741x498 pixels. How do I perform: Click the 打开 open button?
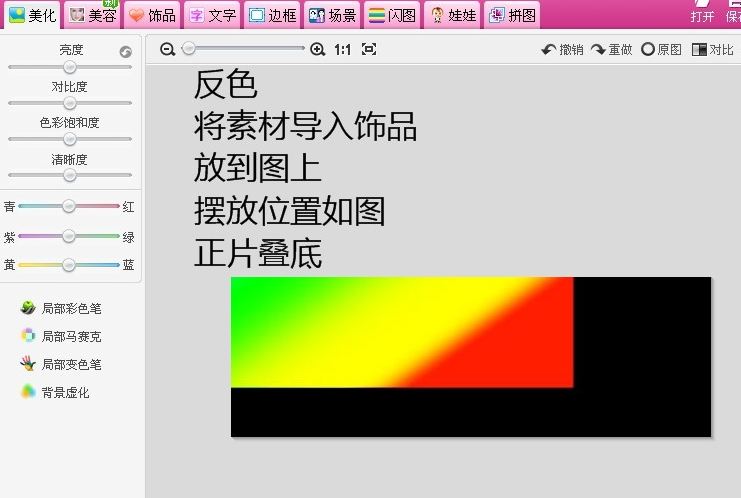coord(702,14)
